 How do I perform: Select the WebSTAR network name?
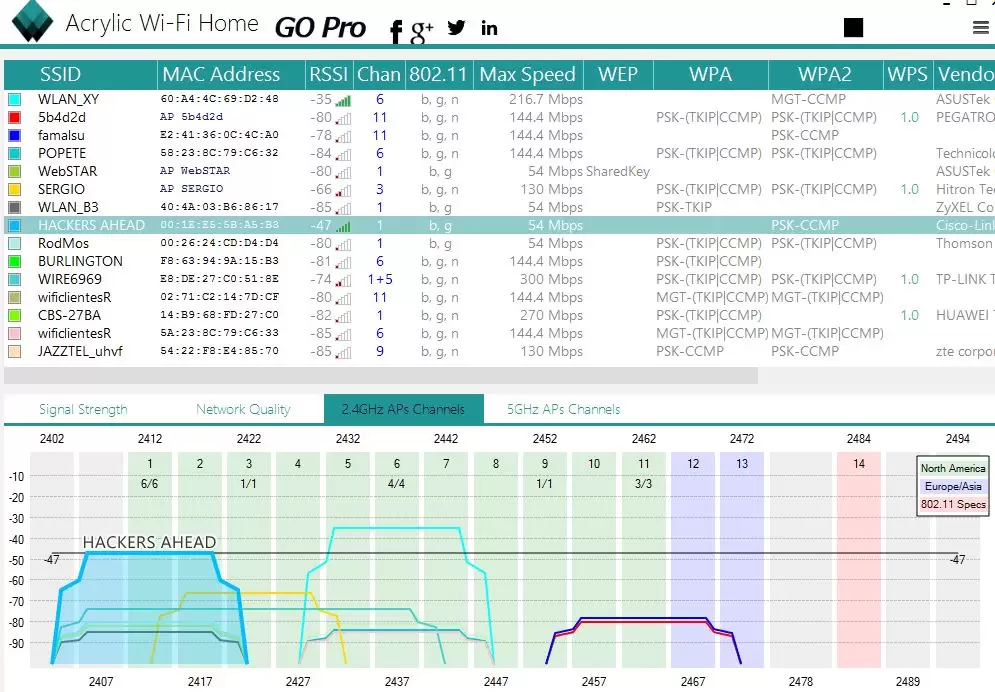68,171
